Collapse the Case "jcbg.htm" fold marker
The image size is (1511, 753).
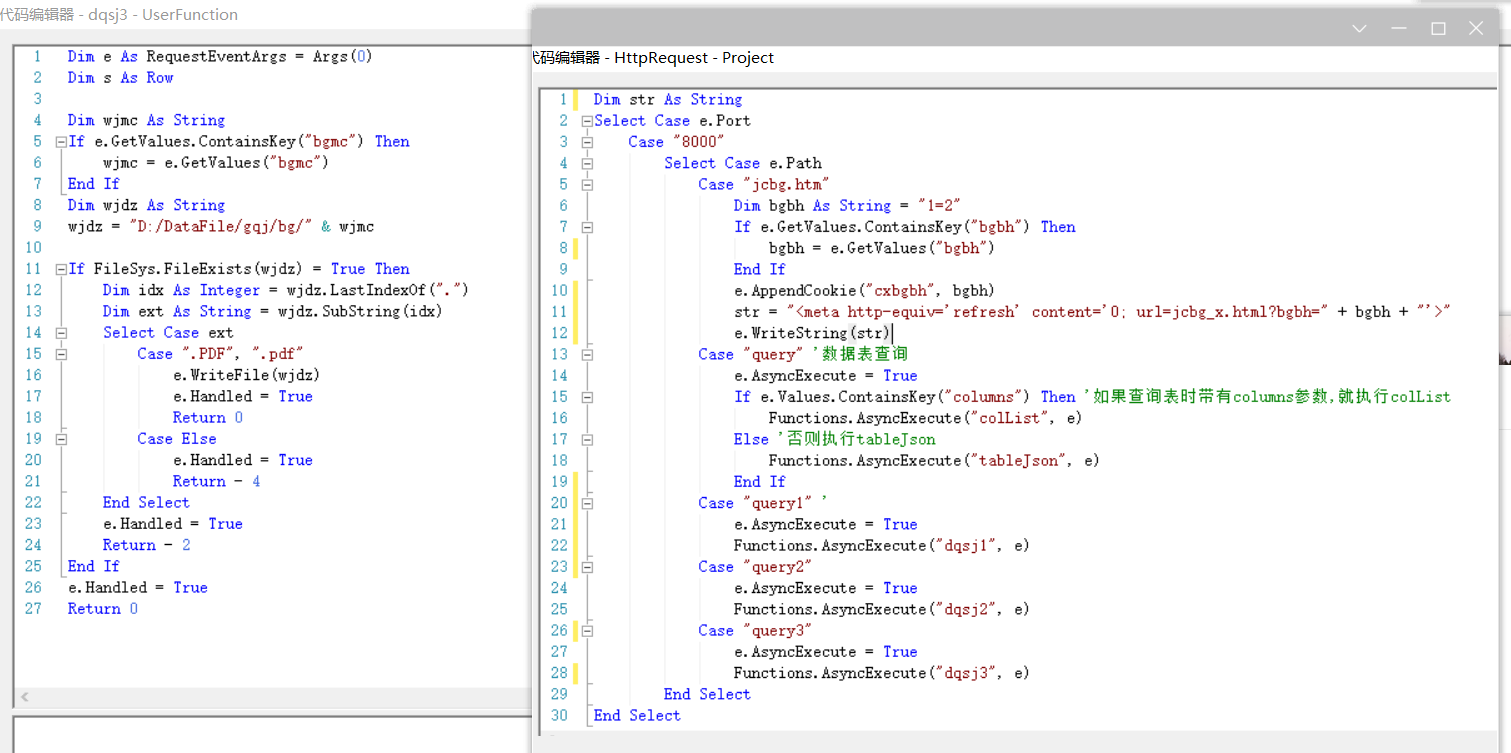coord(587,184)
